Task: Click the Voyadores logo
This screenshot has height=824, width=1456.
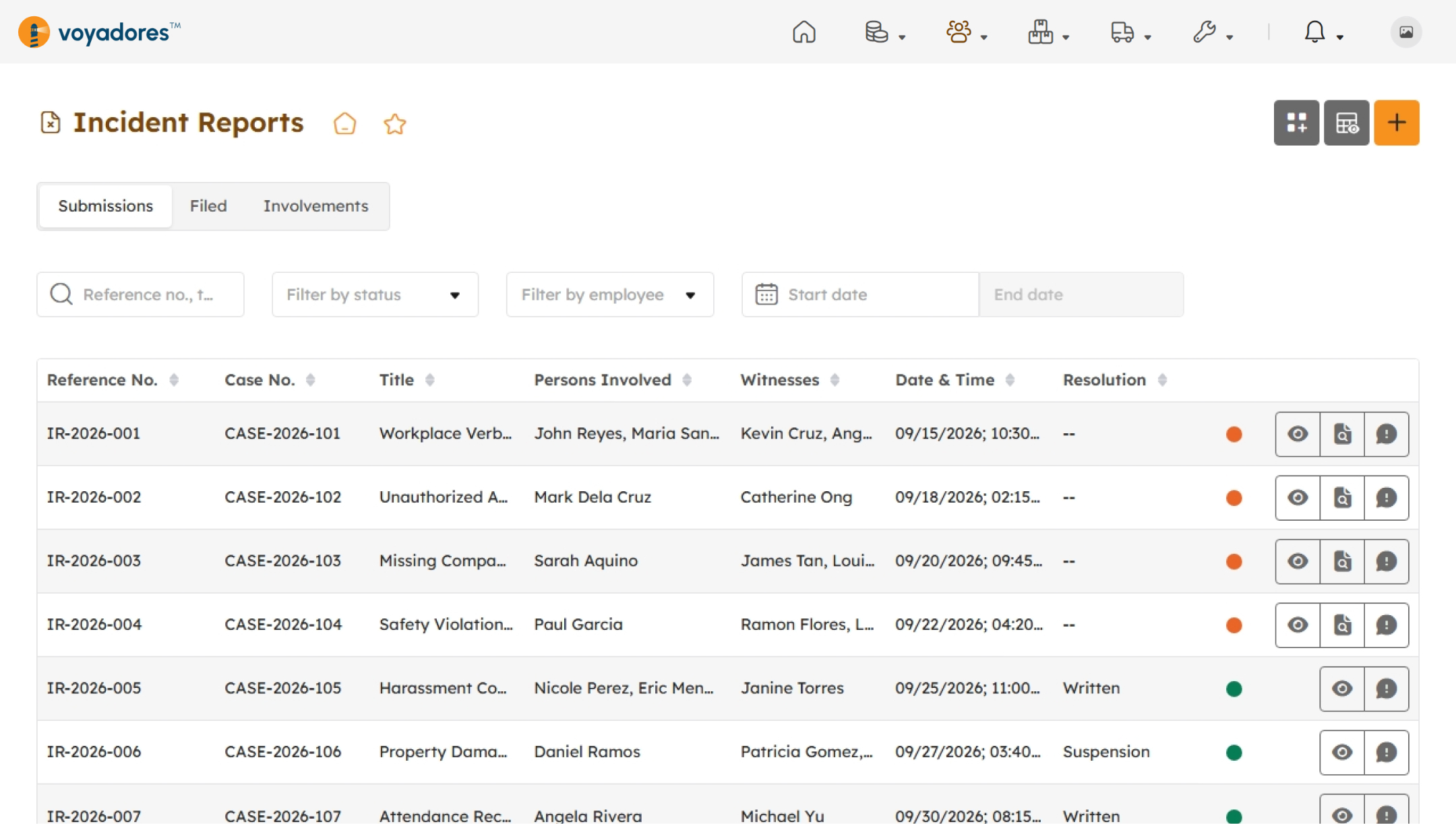Action: (x=99, y=32)
